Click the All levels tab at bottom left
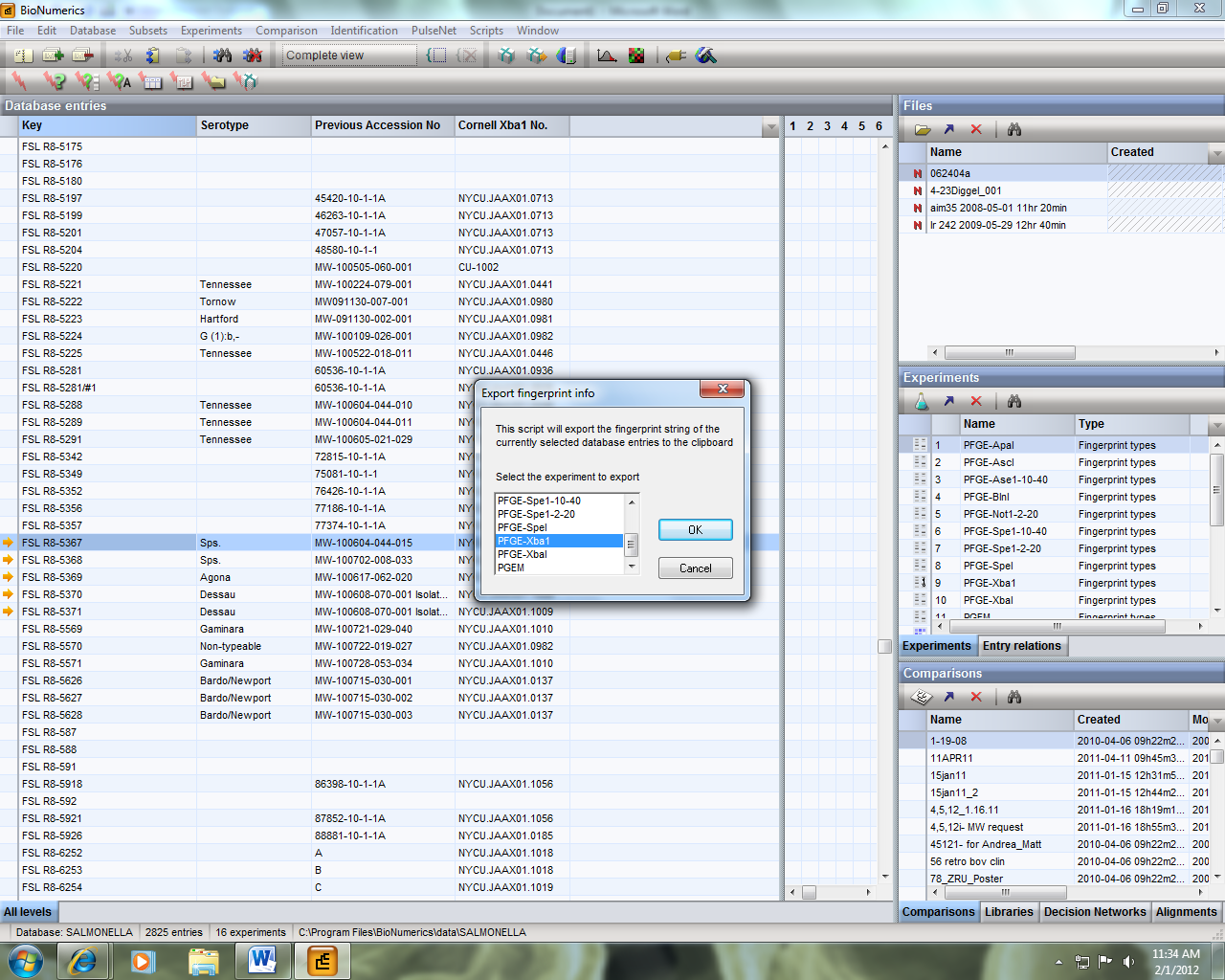 click(28, 912)
